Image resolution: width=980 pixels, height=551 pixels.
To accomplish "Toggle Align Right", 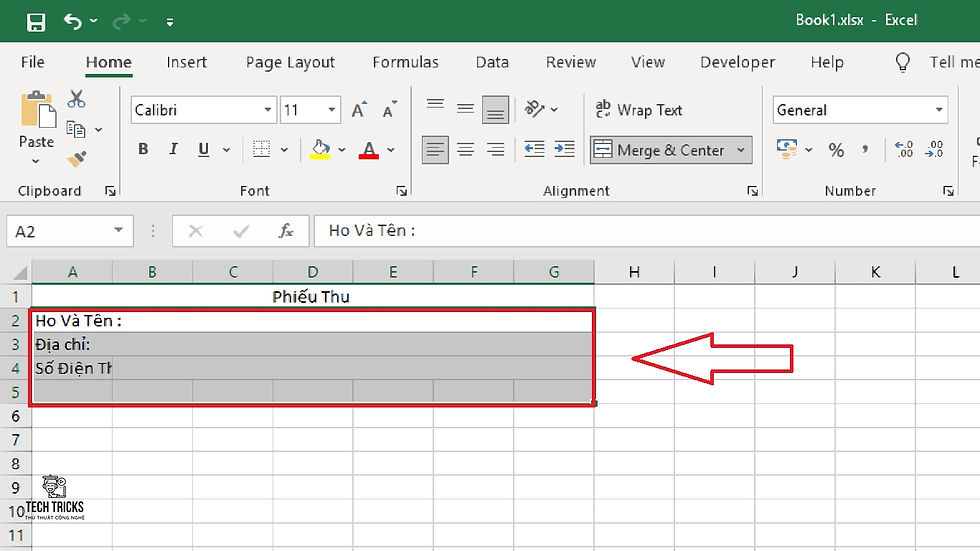I will [496, 150].
